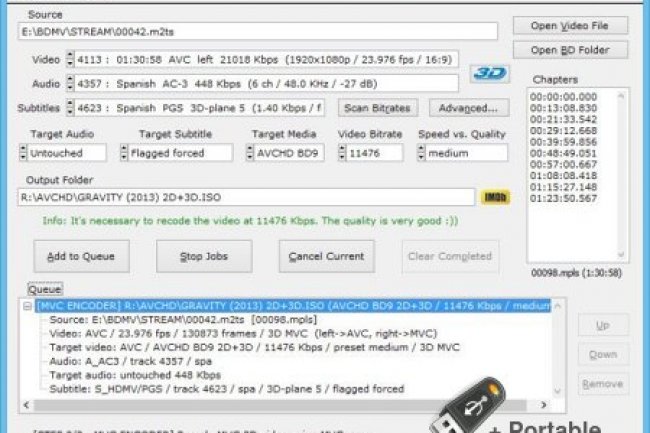Select chapter 00:13:08.830
The image size is (650, 433).
click(563, 108)
